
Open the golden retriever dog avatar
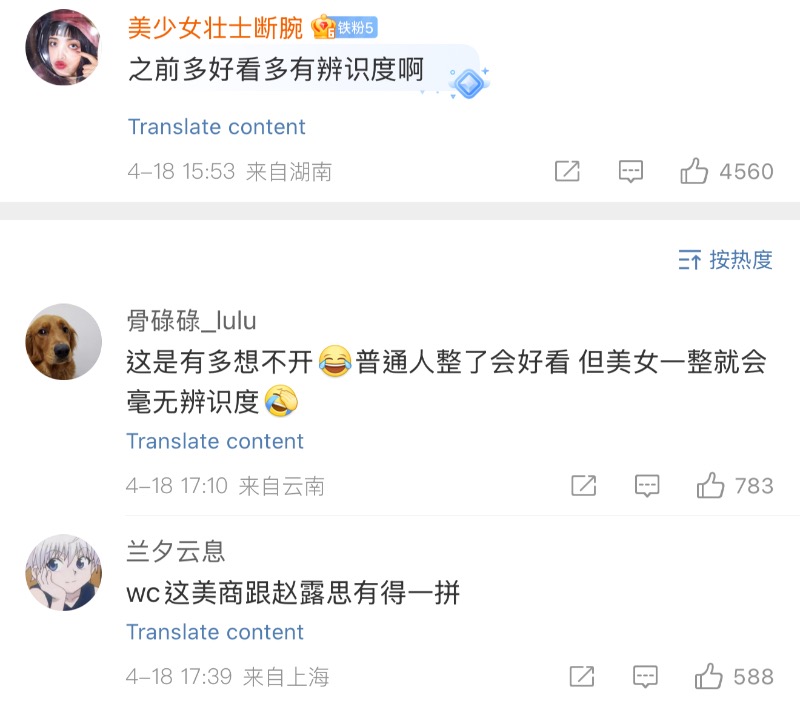coord(63,342)
